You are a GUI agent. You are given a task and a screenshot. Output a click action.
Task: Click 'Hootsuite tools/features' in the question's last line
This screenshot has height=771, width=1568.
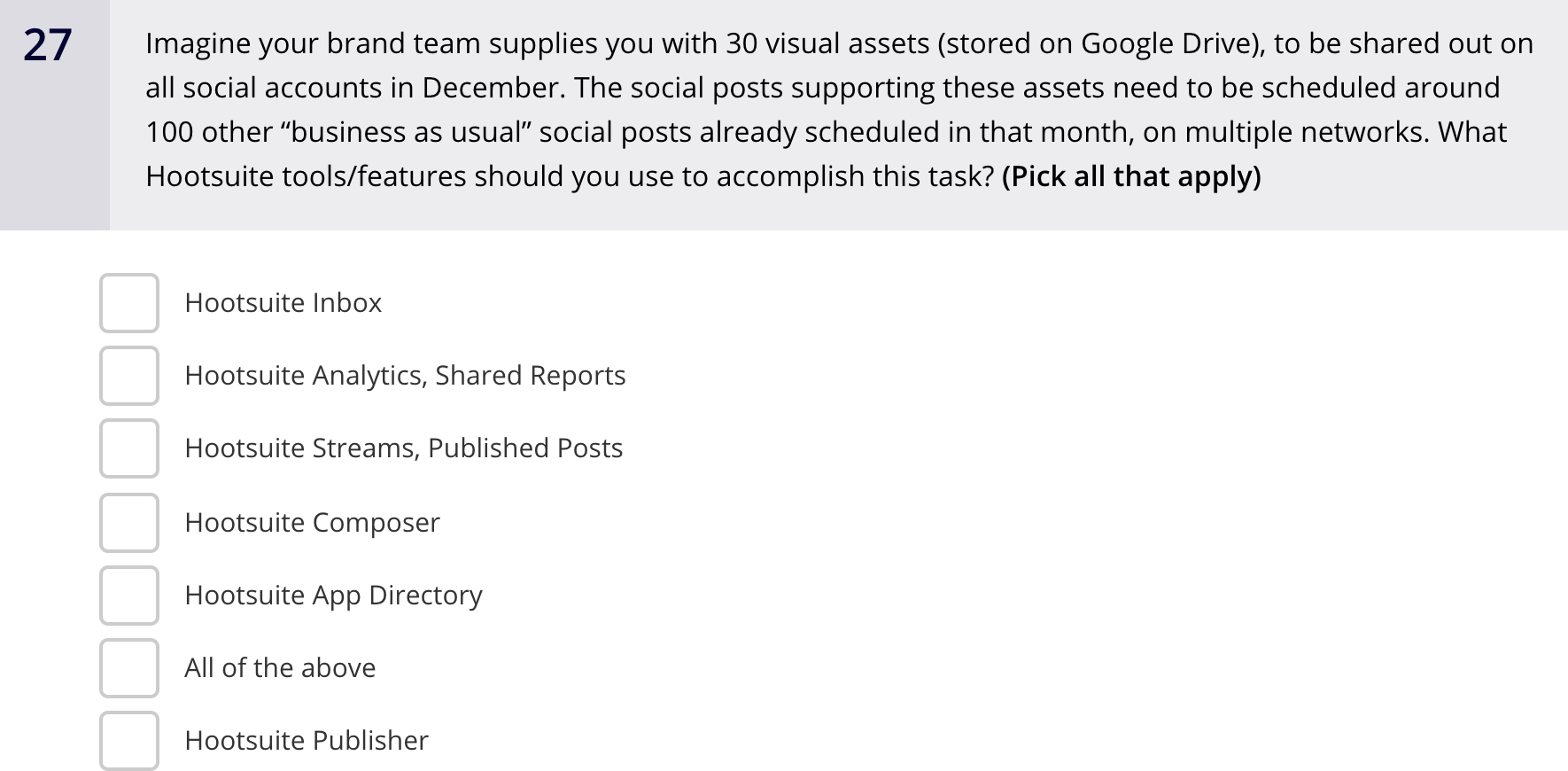click(306, 176)
